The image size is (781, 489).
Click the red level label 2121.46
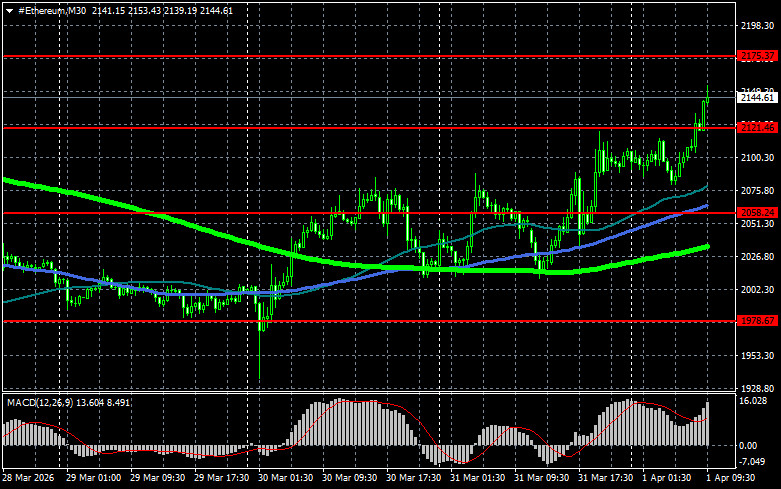click(757, 128)
